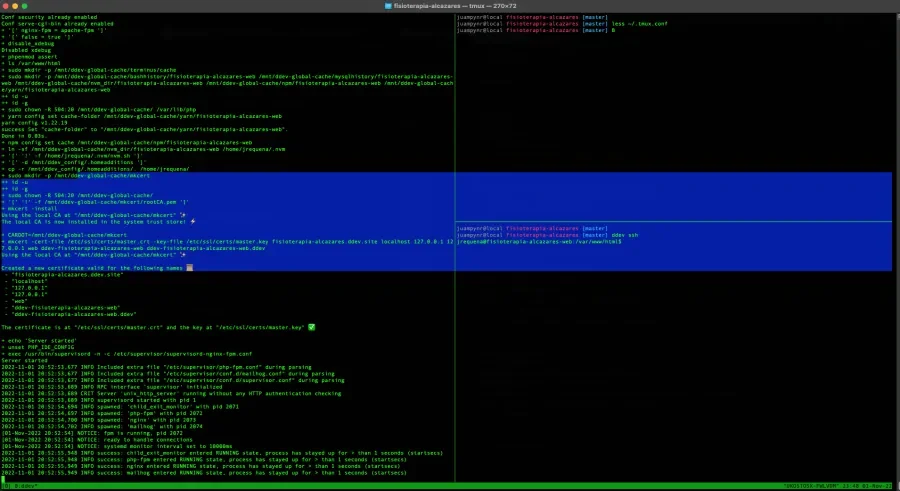Click the line "+ echo 'Server started'"
Image resolution: width=900 pixels, height=491 pixels.
[x=39, y=341]
